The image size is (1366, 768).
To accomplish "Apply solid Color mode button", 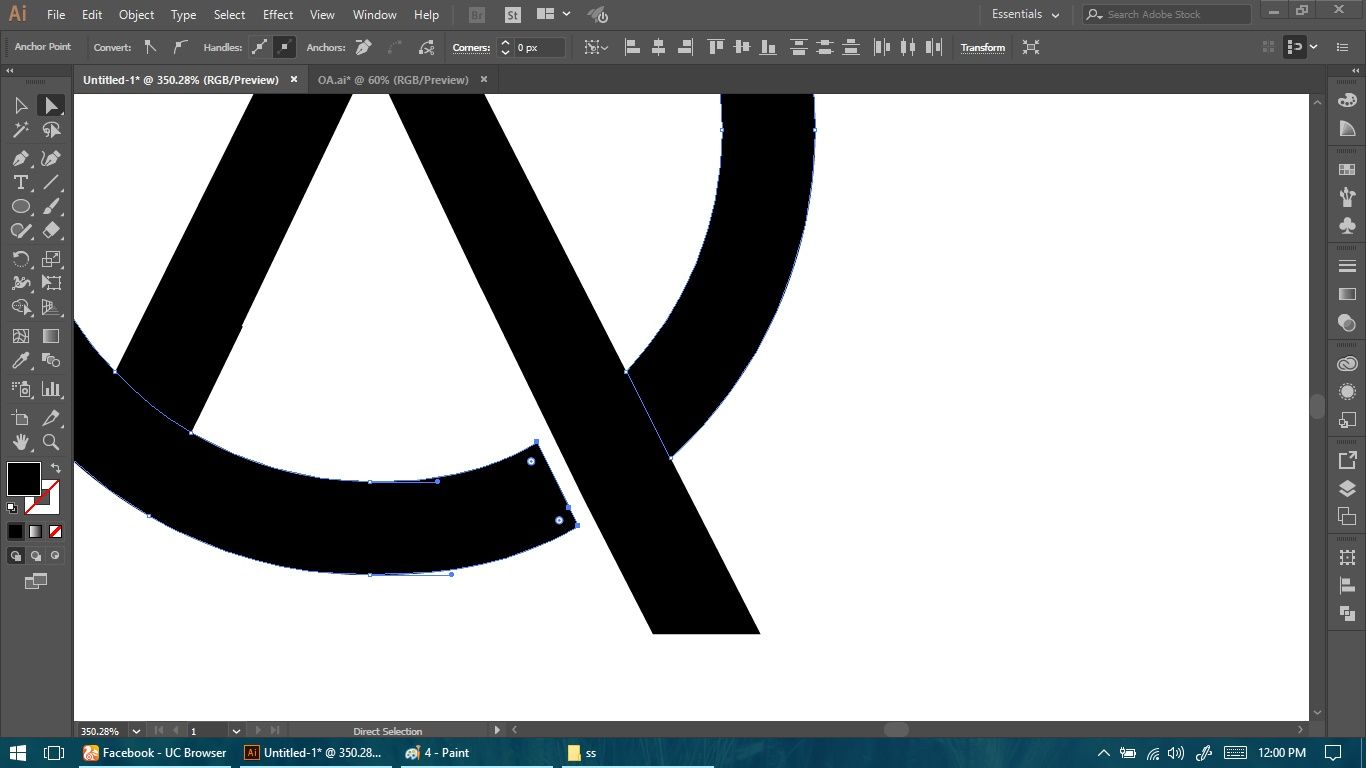I will pos(16,532).
